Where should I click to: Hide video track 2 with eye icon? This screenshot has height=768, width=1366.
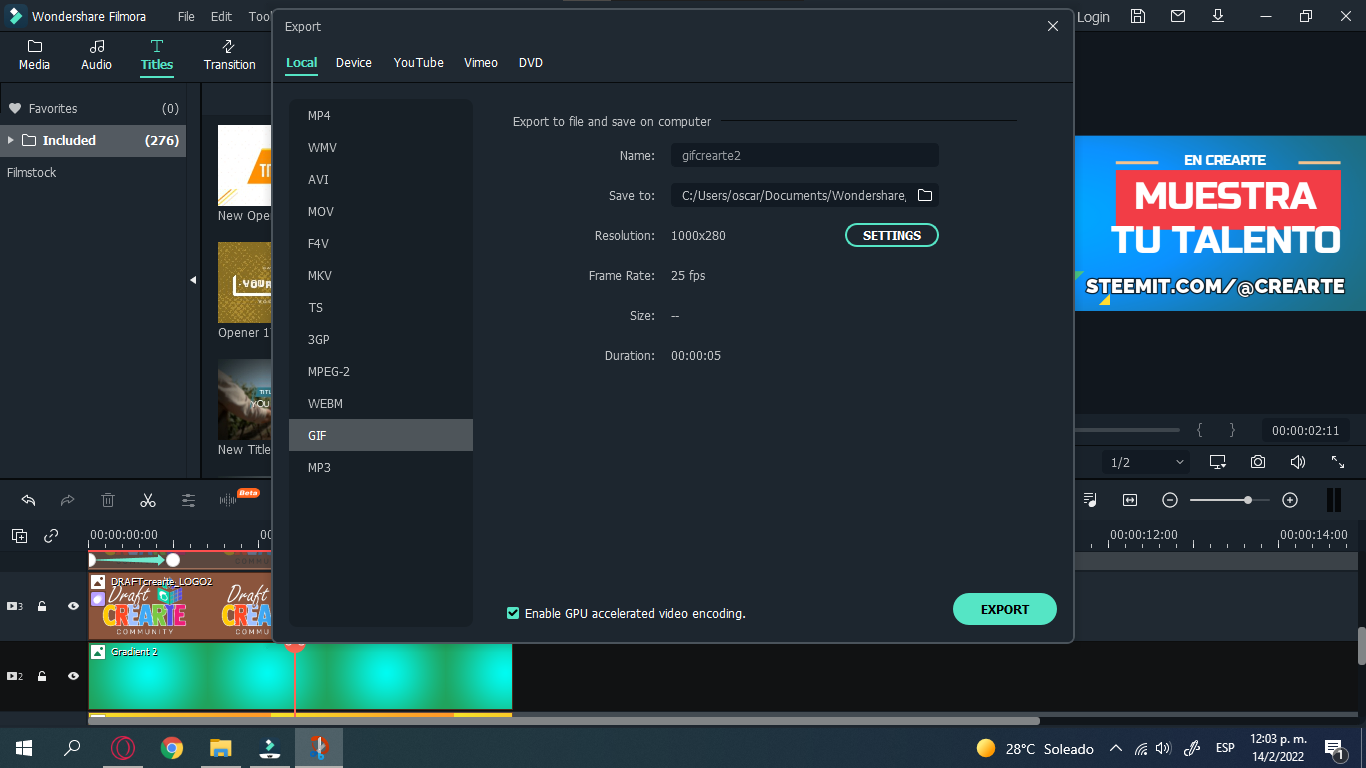[x=73, y=676]
